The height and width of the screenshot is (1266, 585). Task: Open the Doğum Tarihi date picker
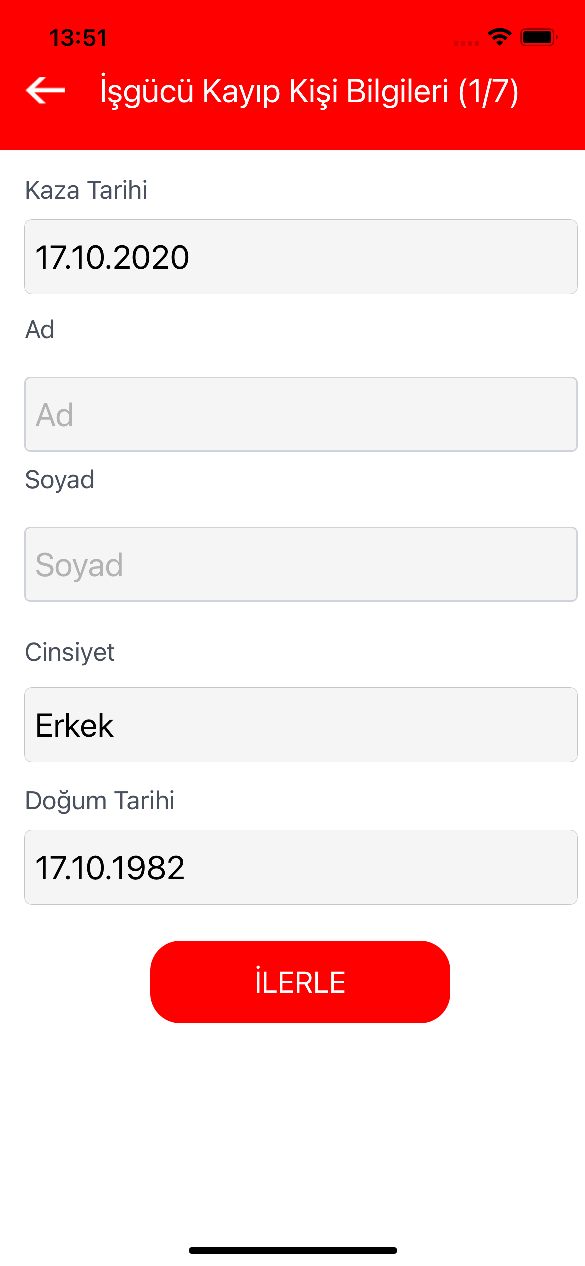[301, 867]
